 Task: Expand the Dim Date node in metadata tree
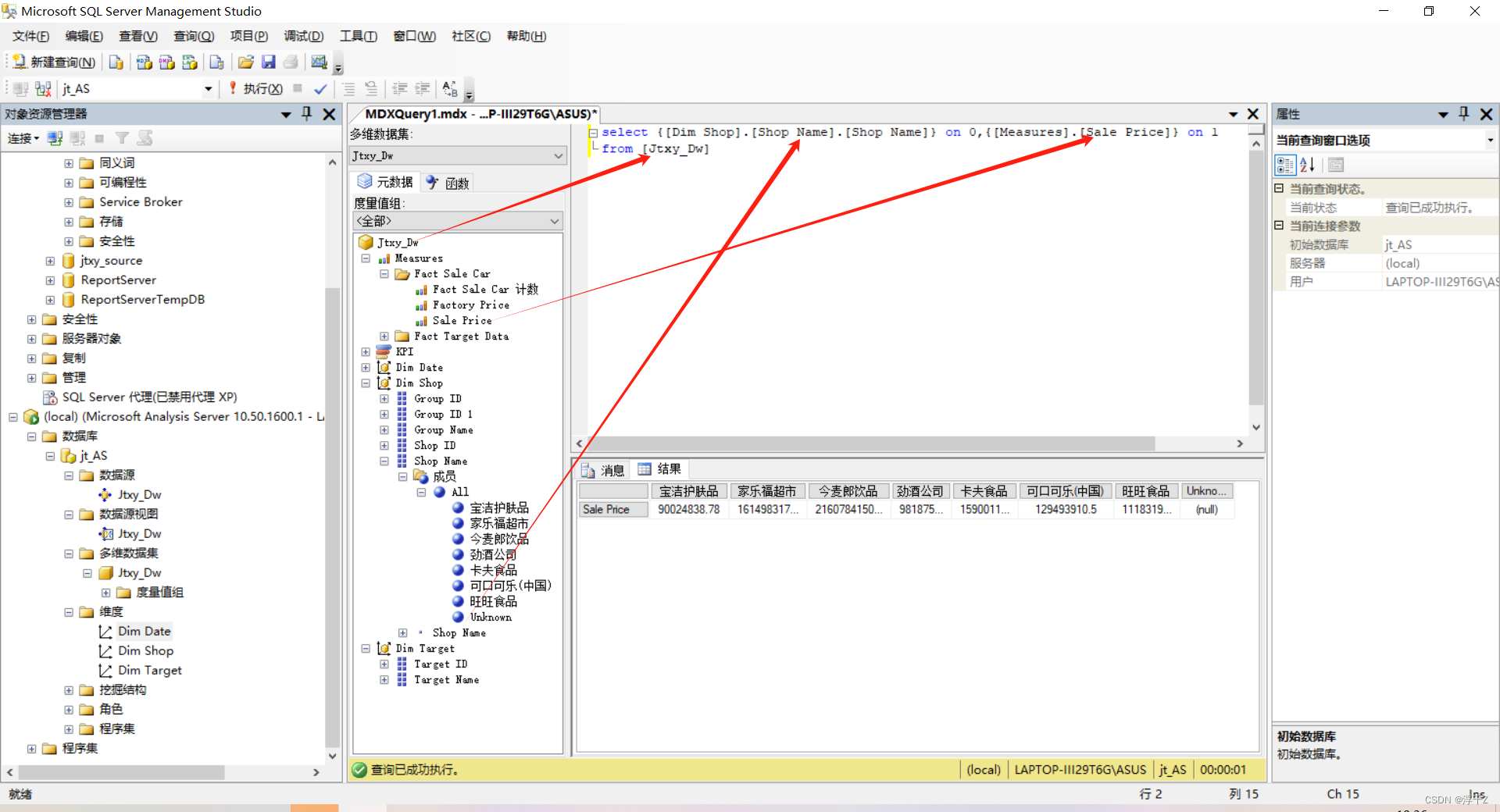click(366, 368)
